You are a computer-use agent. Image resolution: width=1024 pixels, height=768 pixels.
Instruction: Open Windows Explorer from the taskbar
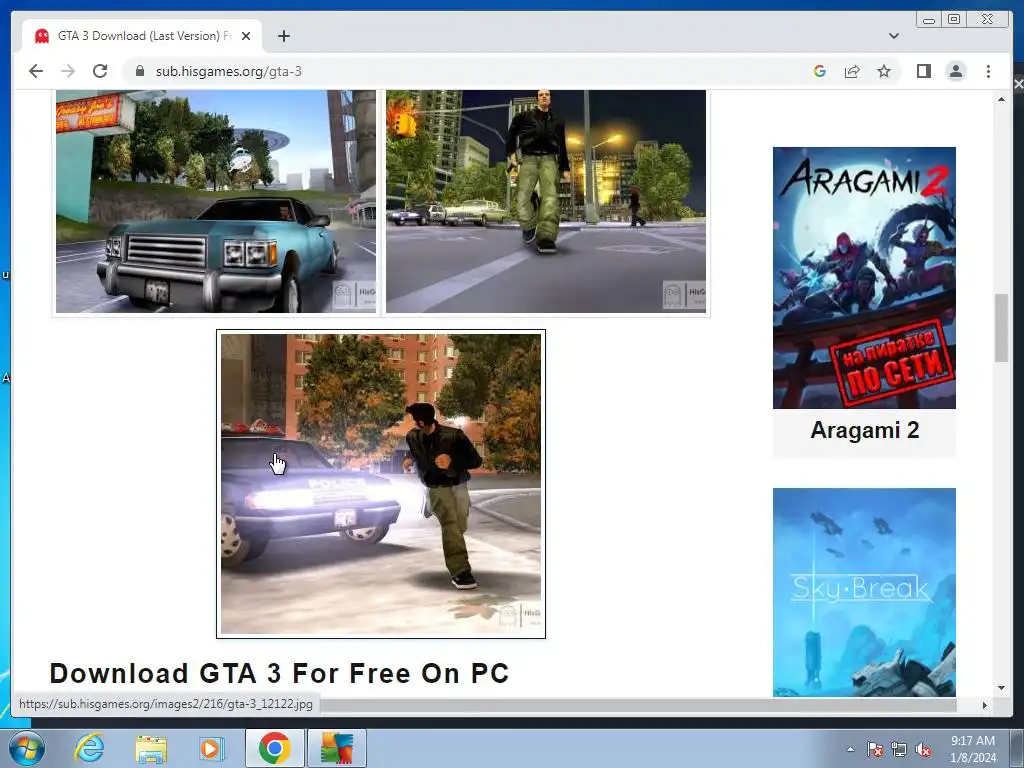coord(151,748)
